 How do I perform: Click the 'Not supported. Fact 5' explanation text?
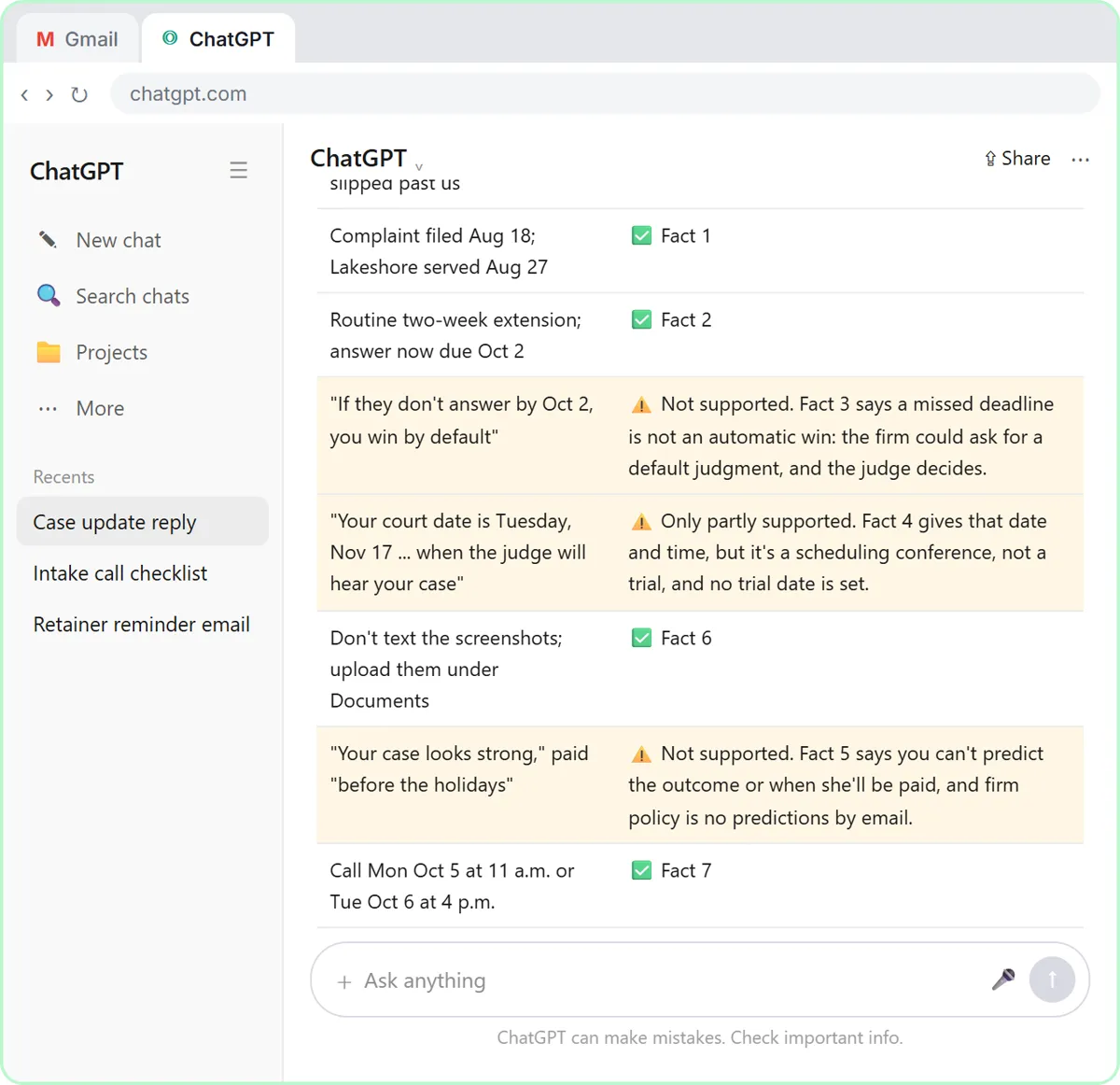[x=836, y=785]
